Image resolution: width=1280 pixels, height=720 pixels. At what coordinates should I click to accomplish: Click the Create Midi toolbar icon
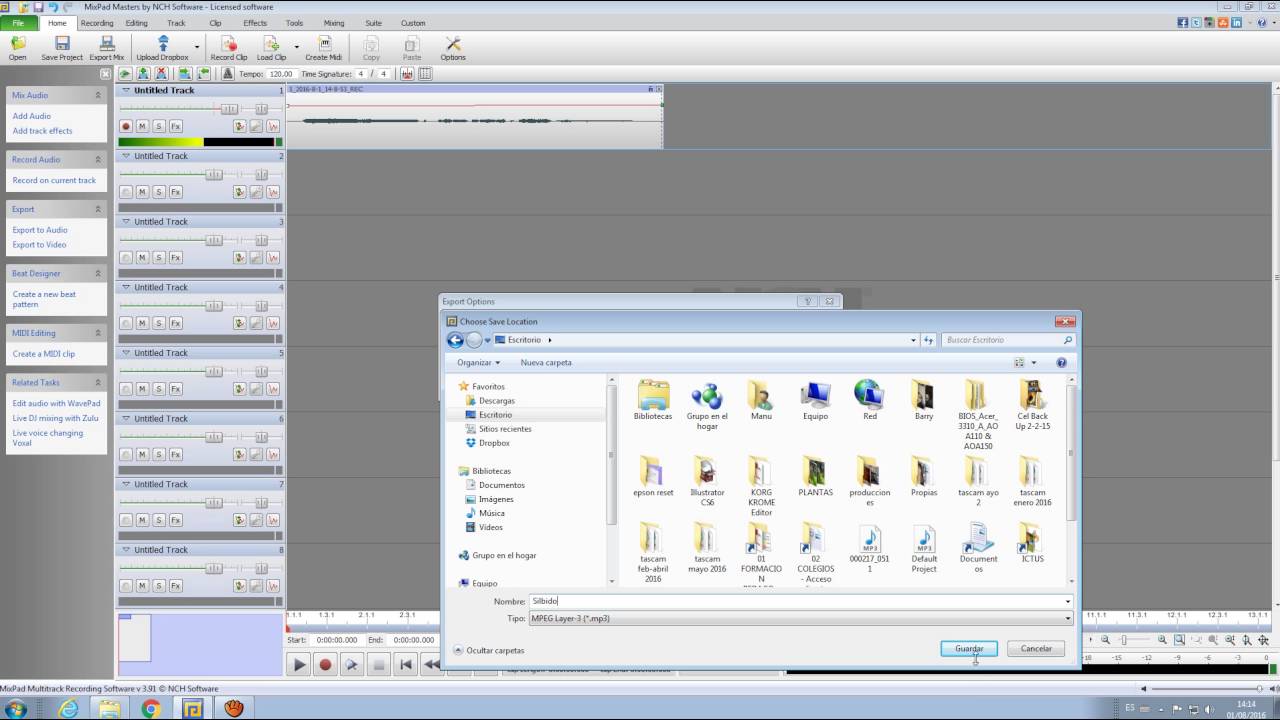323,48
